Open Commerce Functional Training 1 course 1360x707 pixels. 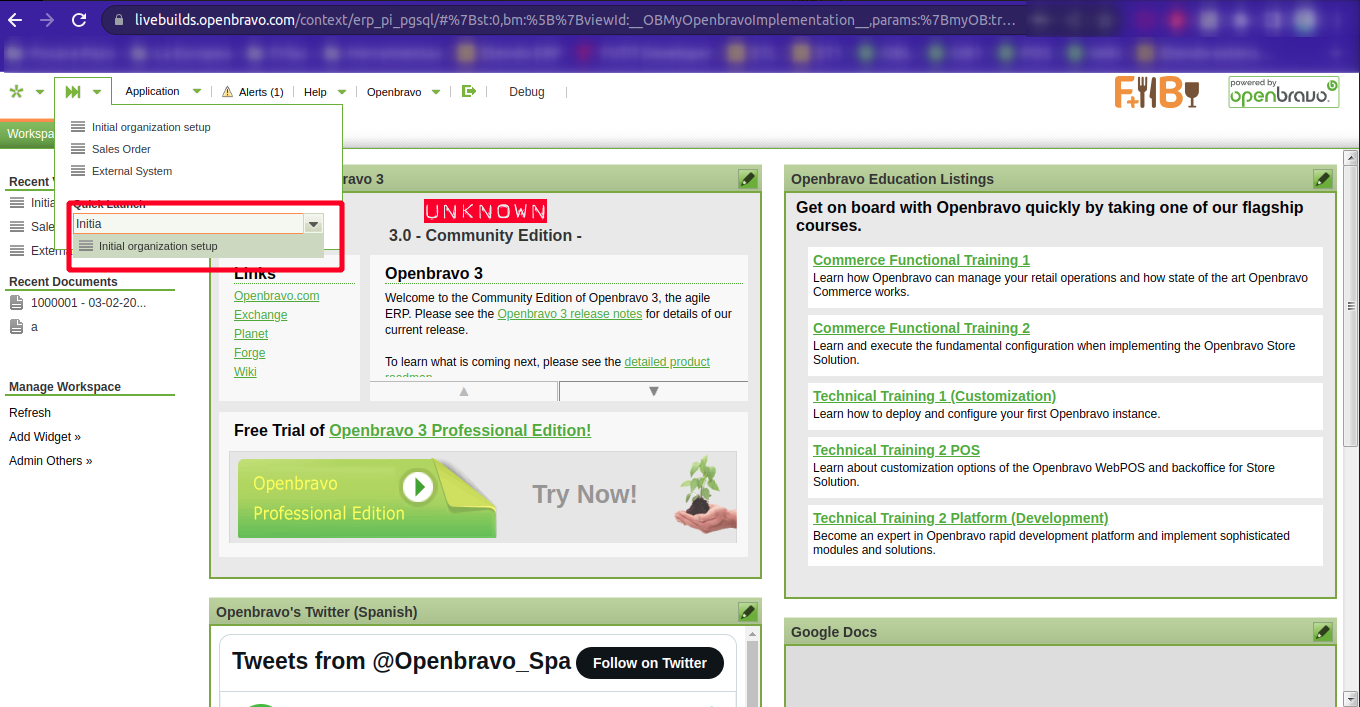921,260
